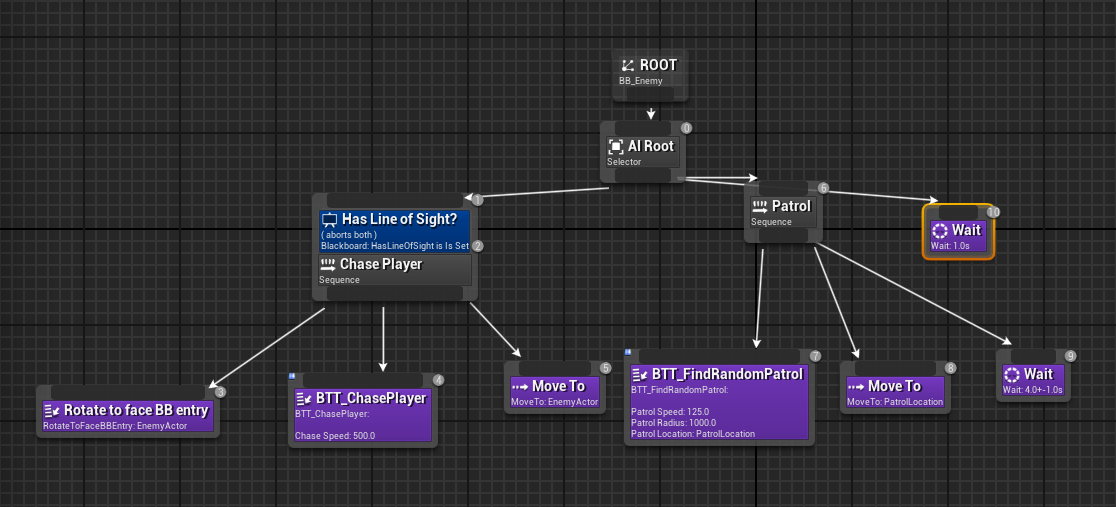Screen dimensions: 1116x507
Task: Click index badge 8 on Move To PatrolLocation
Action: [950, 368]
